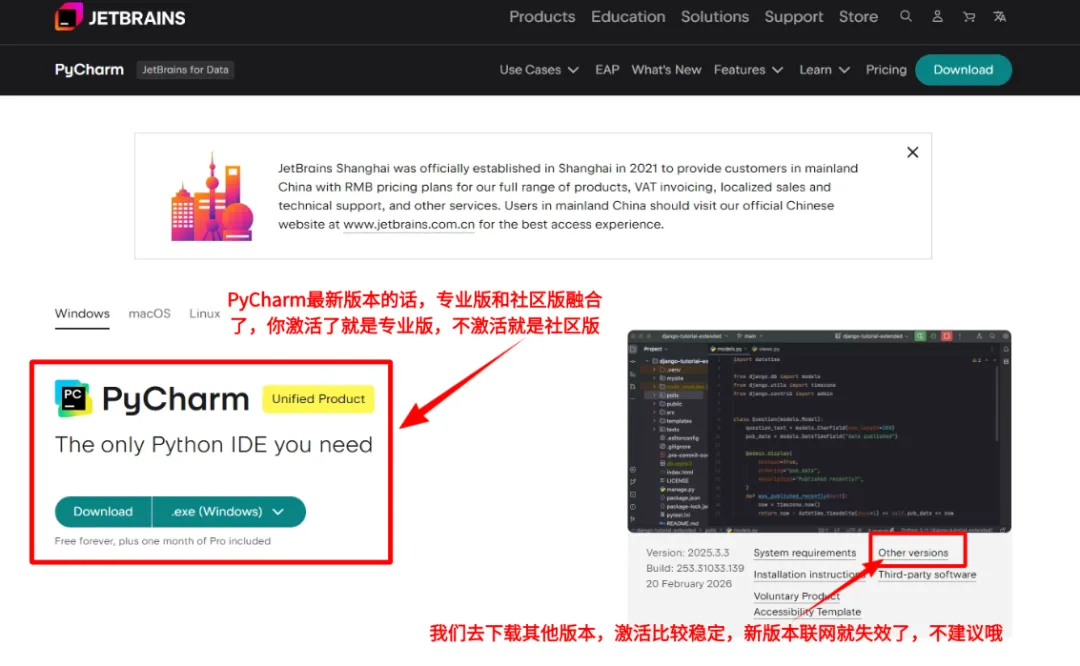Open the Store menu
Image resolution: width=1080 pixels, height=666 pixels.
click(x=858, y=17)
